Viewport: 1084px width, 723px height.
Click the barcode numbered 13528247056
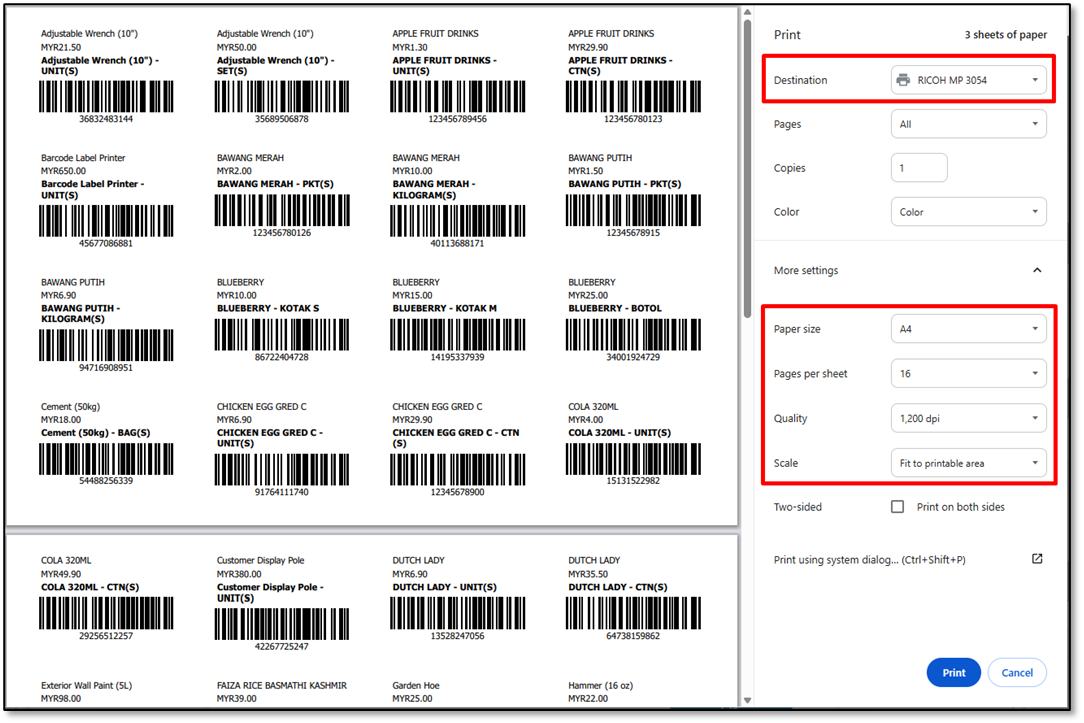pos(458,613)
